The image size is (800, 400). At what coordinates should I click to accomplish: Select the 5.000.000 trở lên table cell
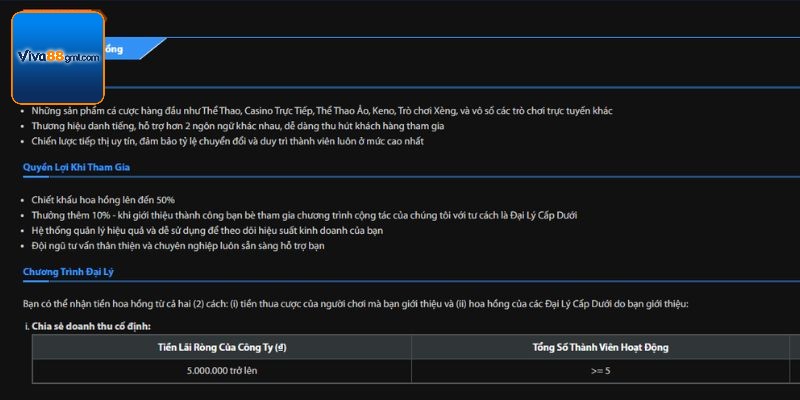pos(222,371)
